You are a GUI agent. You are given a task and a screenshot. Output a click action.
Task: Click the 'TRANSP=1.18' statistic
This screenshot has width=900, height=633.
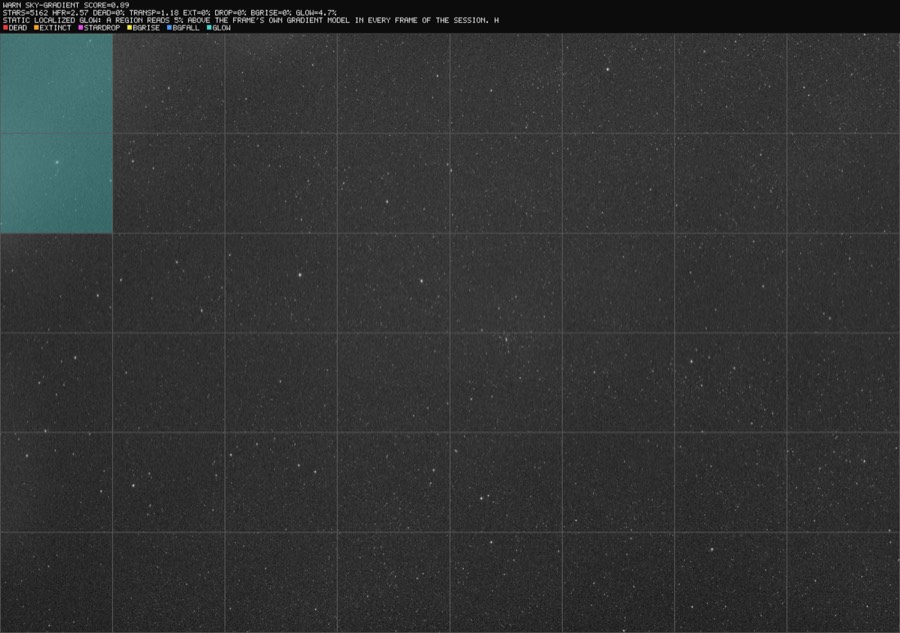pyautogui.click(x=154, y=13)
